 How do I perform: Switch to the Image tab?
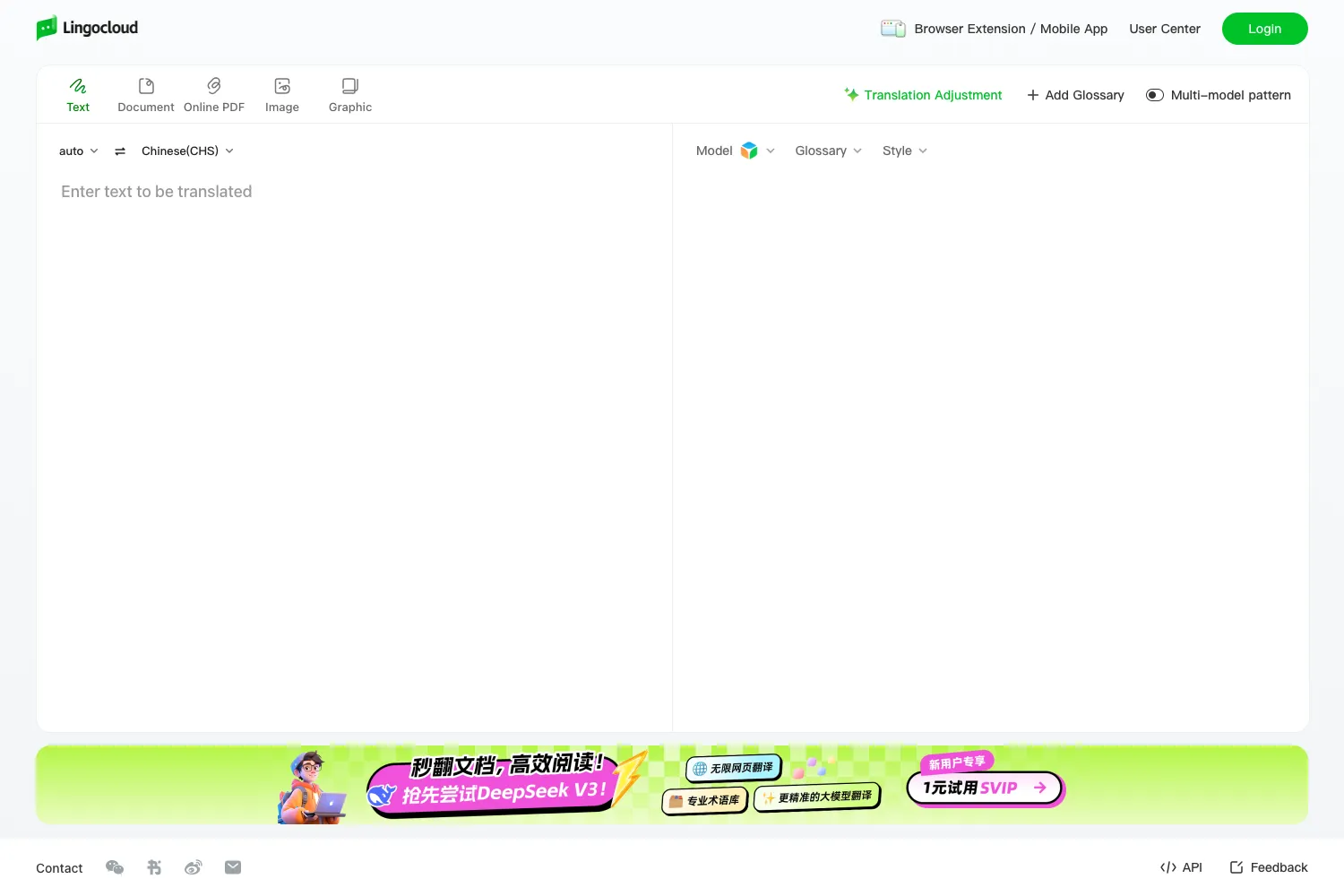282,95
